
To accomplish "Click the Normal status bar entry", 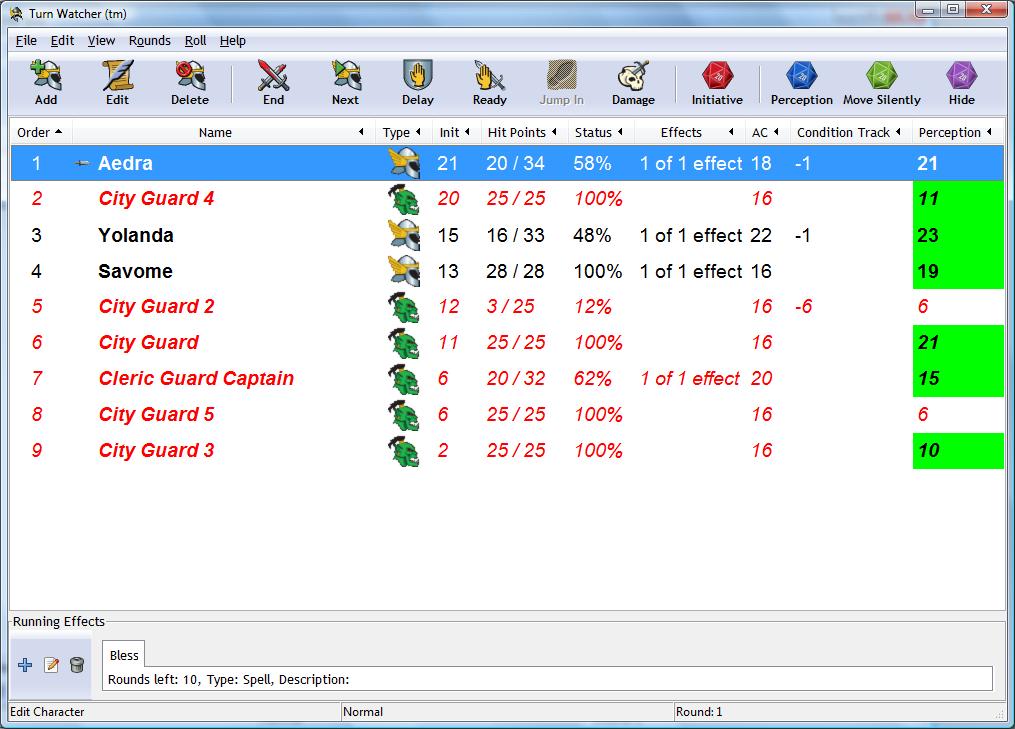I will [363, 712].
